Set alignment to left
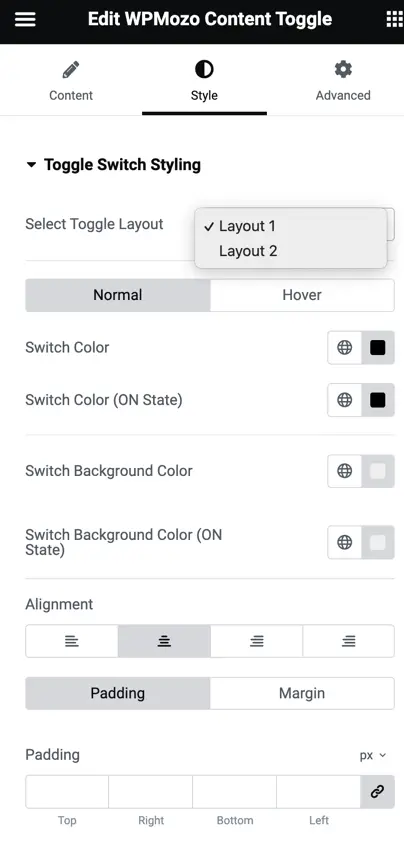 [x=72, y=641]
